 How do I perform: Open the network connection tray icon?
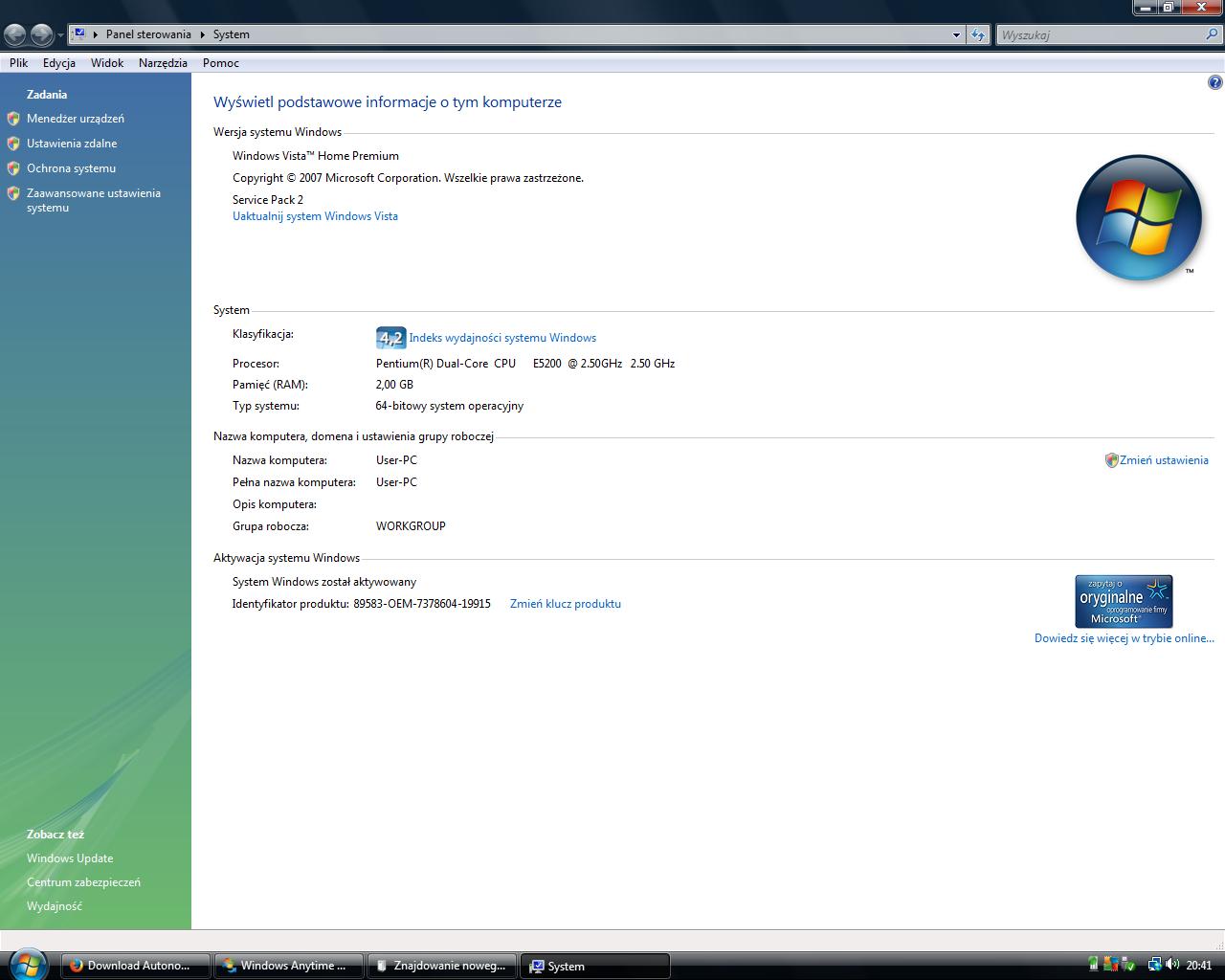(x=1154, y=965)
